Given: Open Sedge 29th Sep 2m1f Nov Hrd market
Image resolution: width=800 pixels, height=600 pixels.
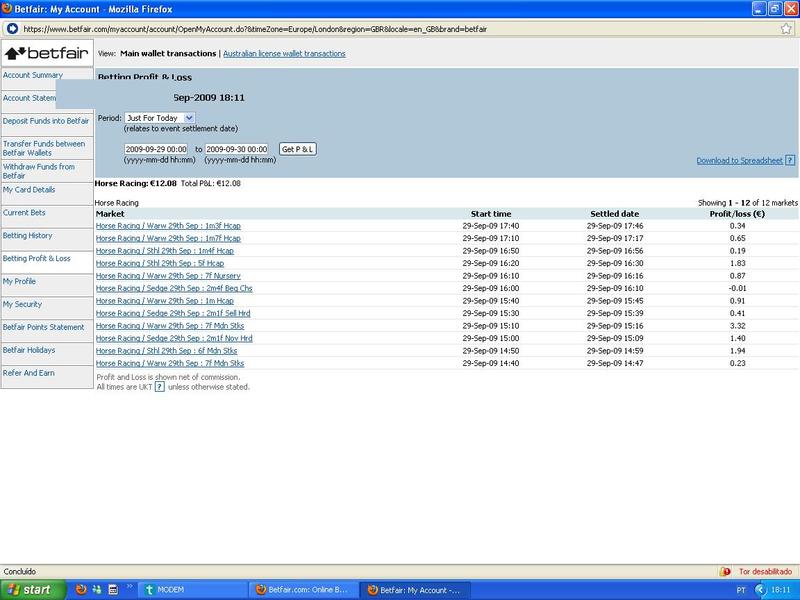Looking at the screenshot, I should pyautogui.click(x=174, y=338).
